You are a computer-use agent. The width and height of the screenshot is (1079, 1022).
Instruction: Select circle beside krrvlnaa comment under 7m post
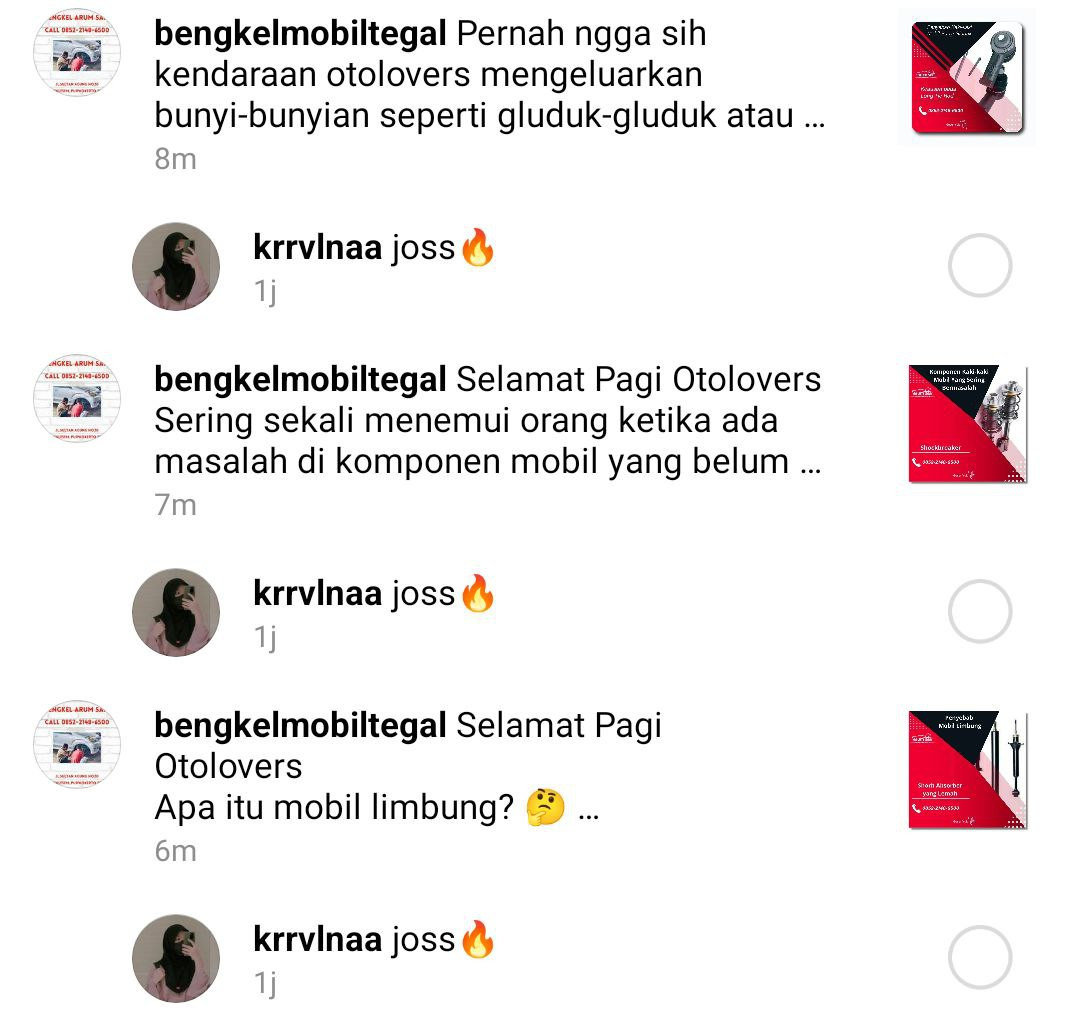(980, 612)
